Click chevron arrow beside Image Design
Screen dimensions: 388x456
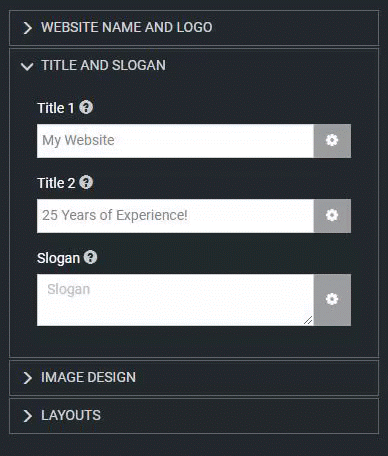tap(28, 378)
